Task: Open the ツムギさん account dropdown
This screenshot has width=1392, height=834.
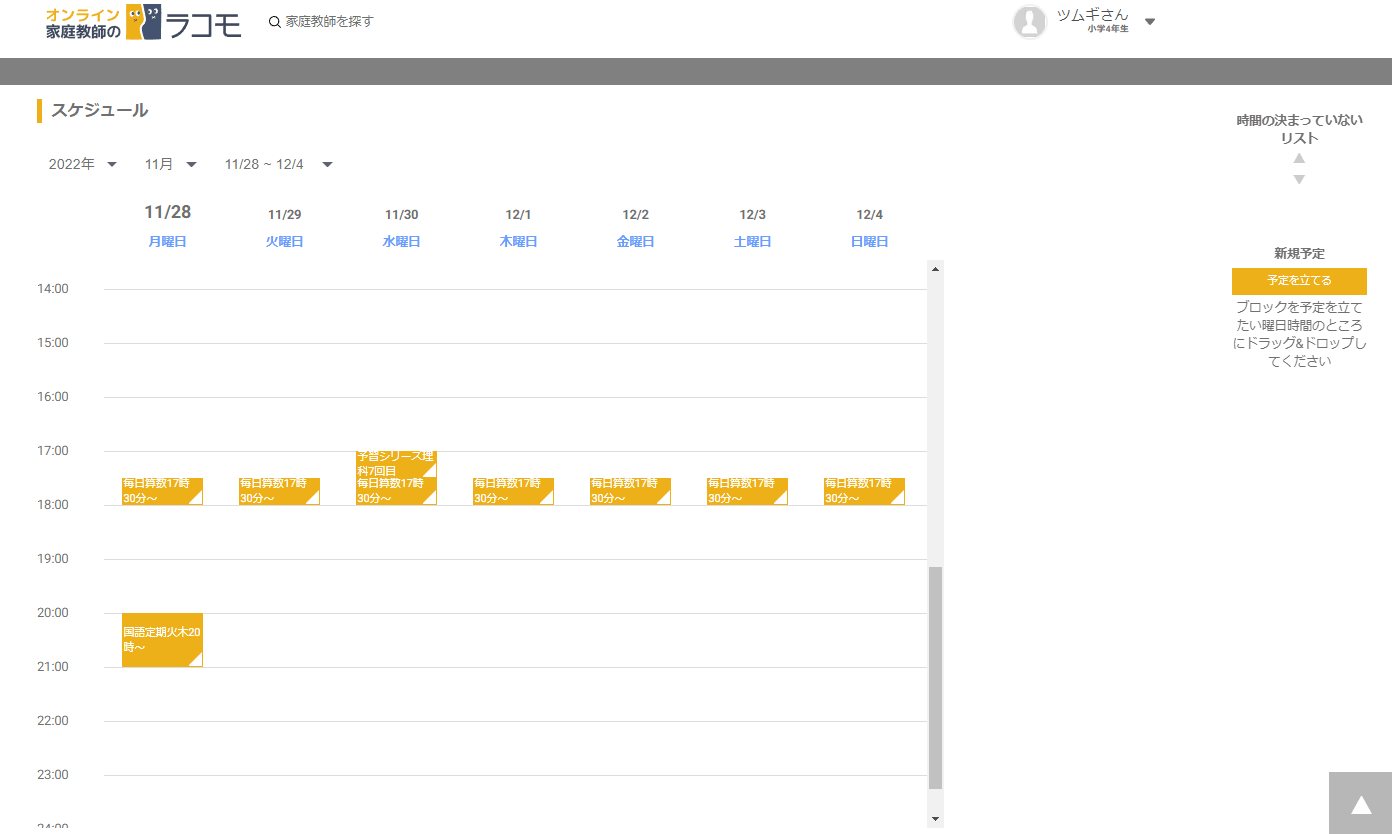Action: tap(1150, 22)
